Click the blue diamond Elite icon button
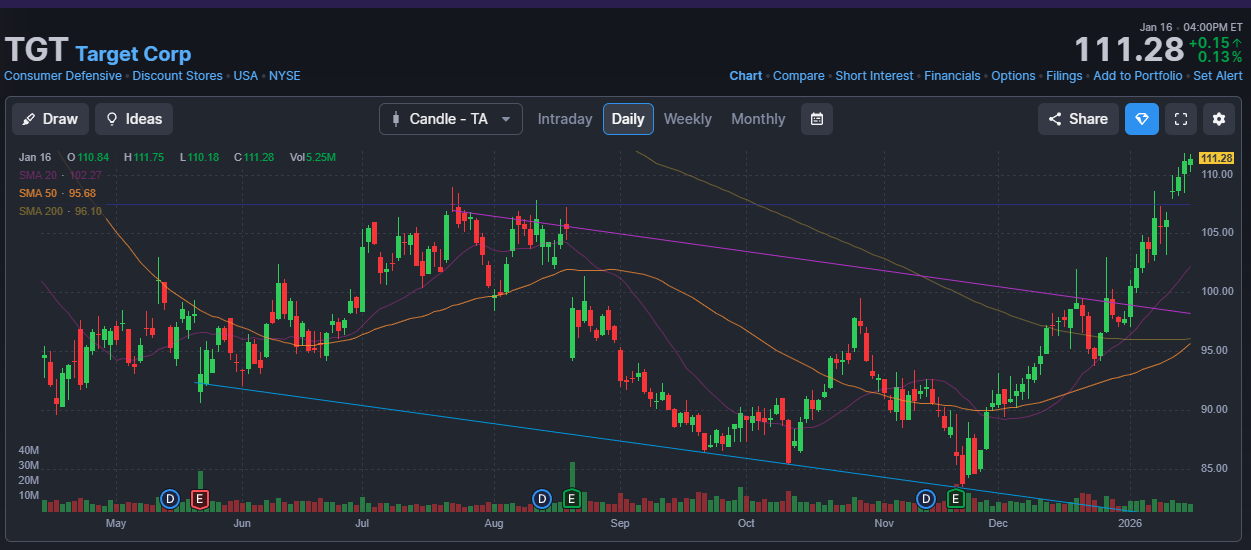This screenshot has width=1251, height=550. point(1142,119)
